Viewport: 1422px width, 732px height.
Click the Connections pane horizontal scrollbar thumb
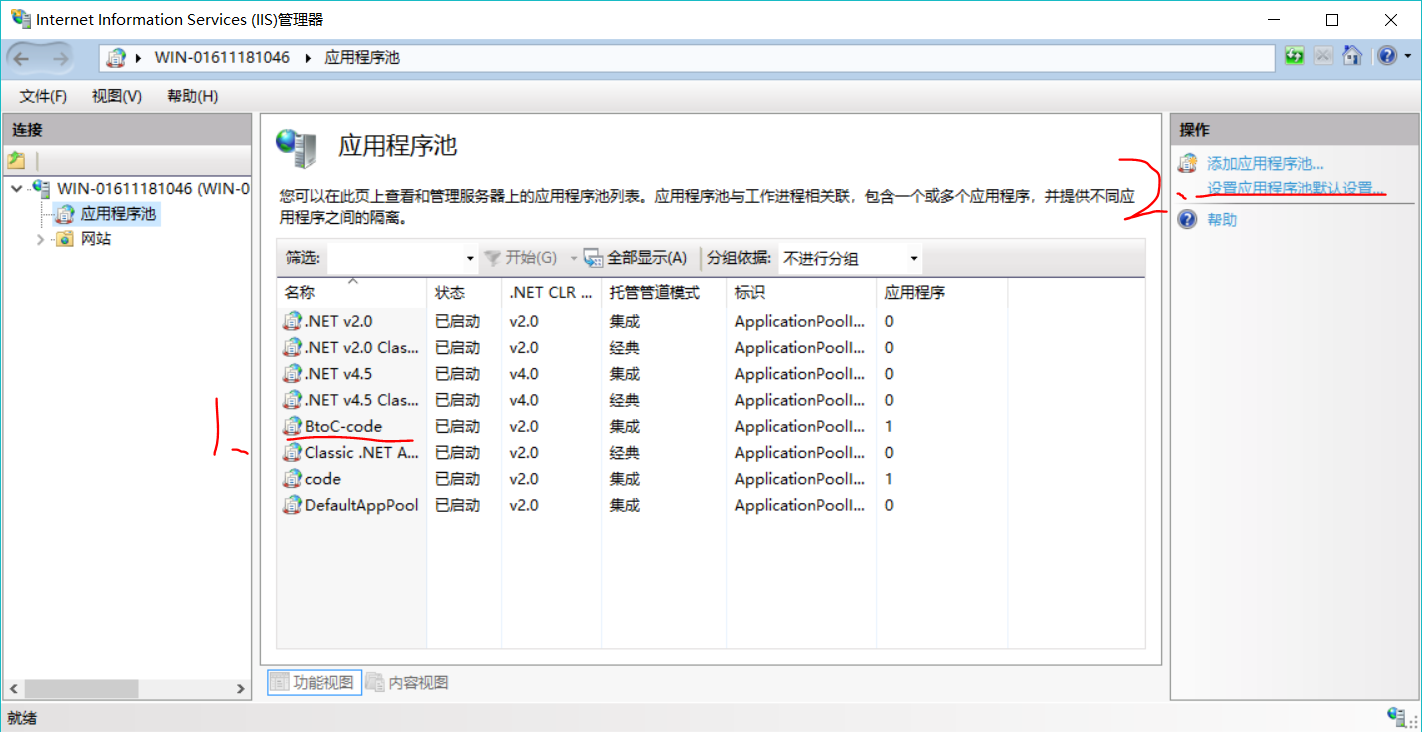82,688
